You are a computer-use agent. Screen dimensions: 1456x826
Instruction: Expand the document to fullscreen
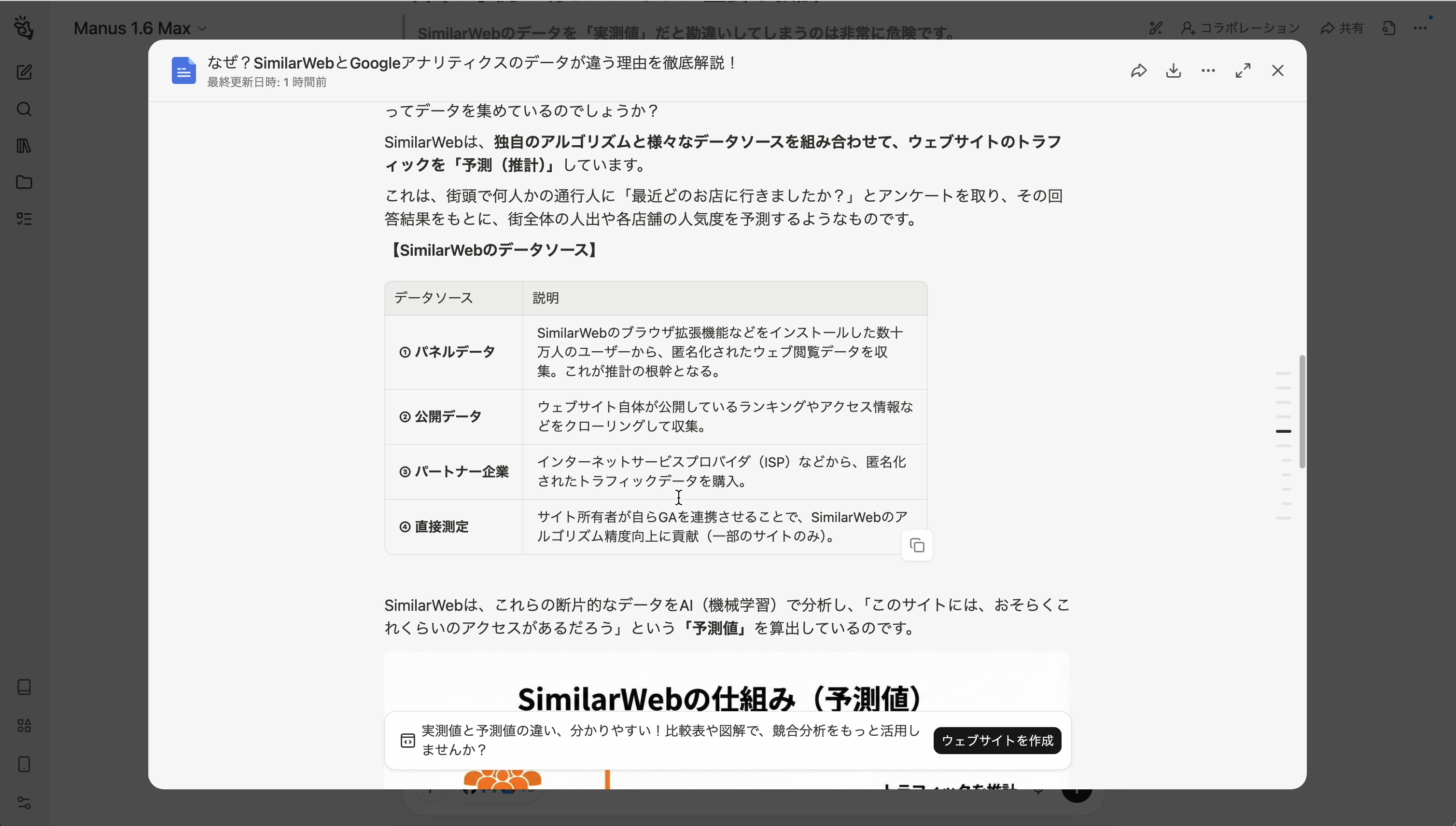tap(1243, 70)
